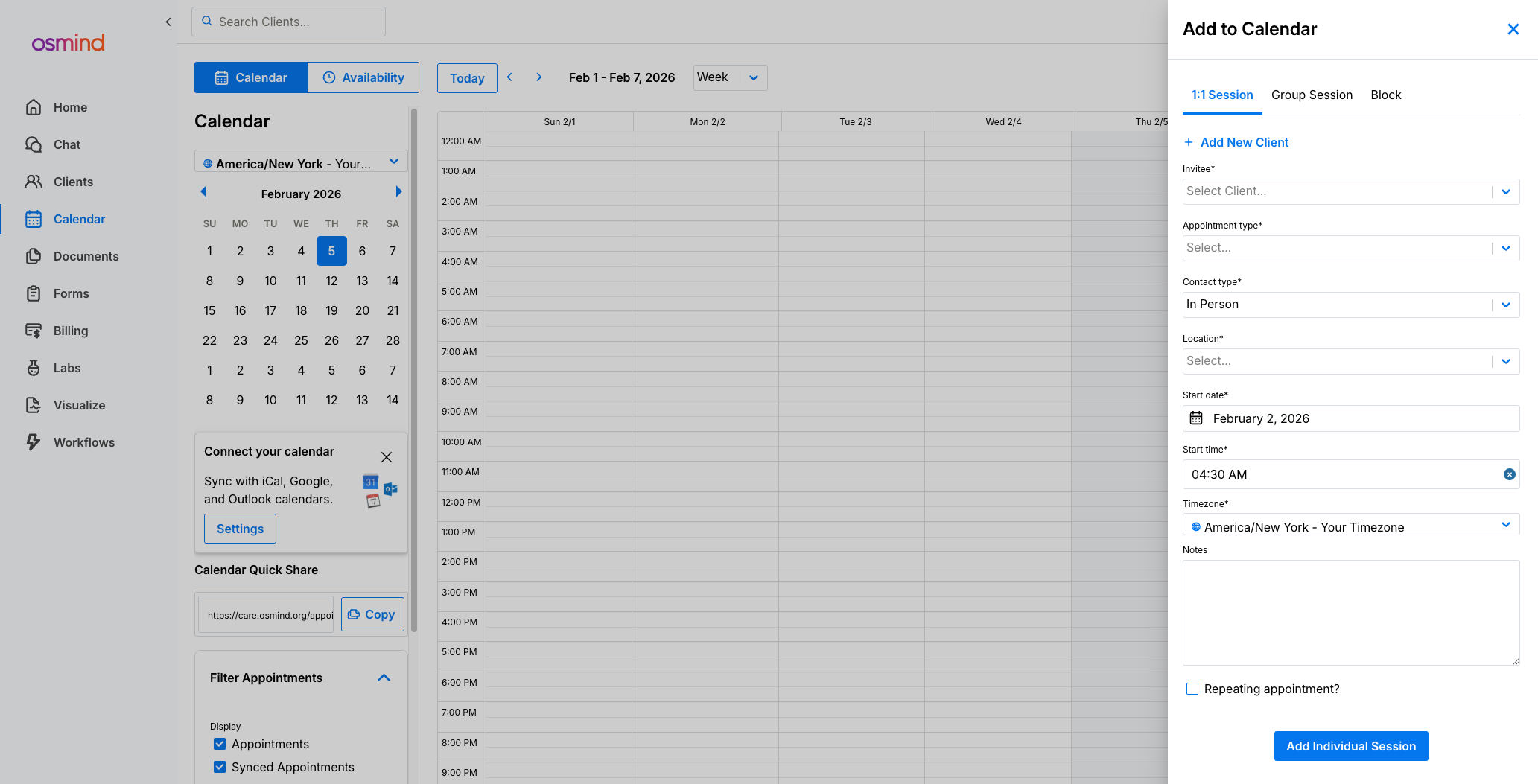Select February 18 in mini calendar
Viewport: 1538px width, 784px height.
point(301,310)
